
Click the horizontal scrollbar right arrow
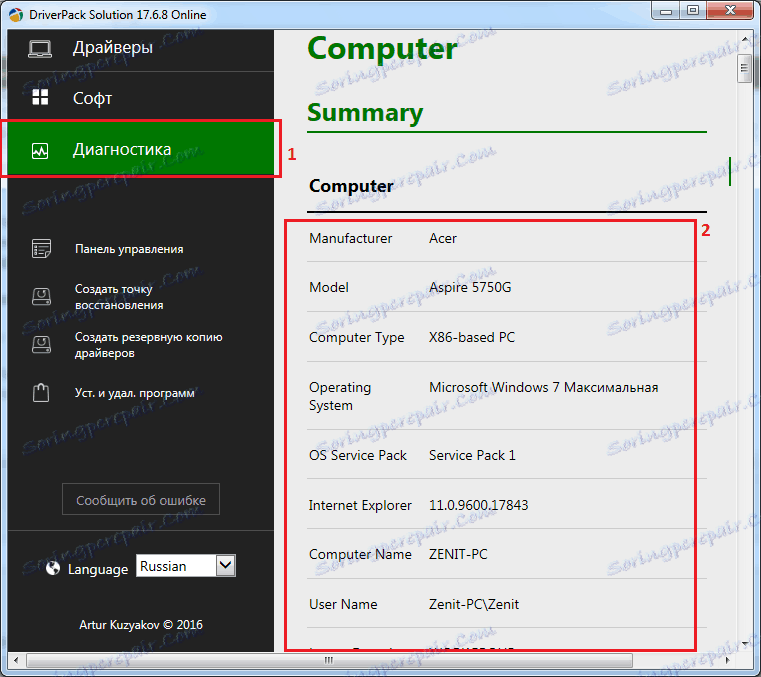pos(728,660)
